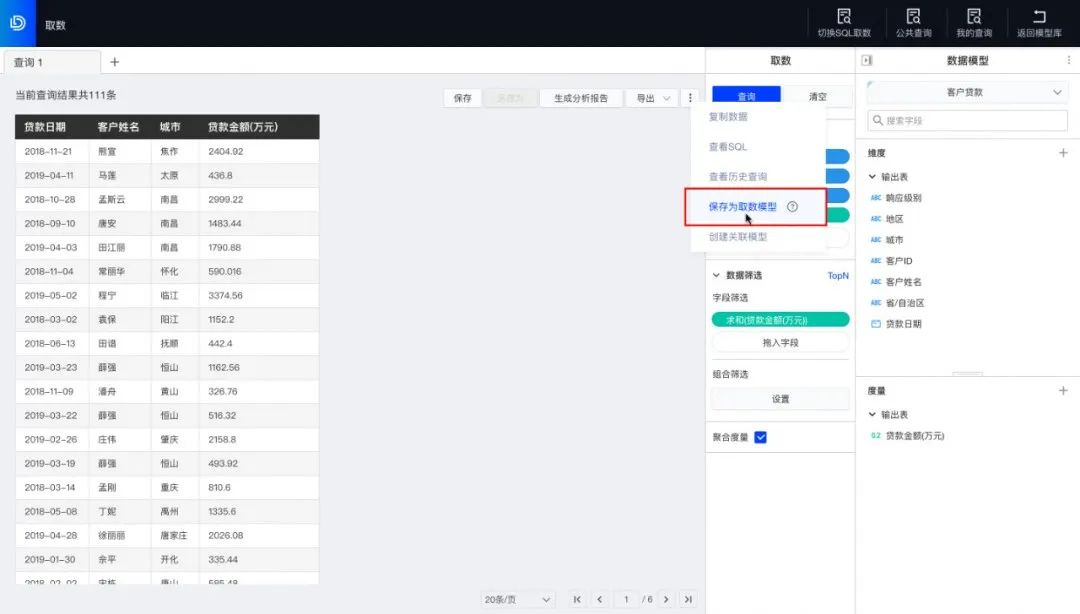1080x614 pixels.
Task: Select the 城市 dimension field
Action: tap(894, 240)
